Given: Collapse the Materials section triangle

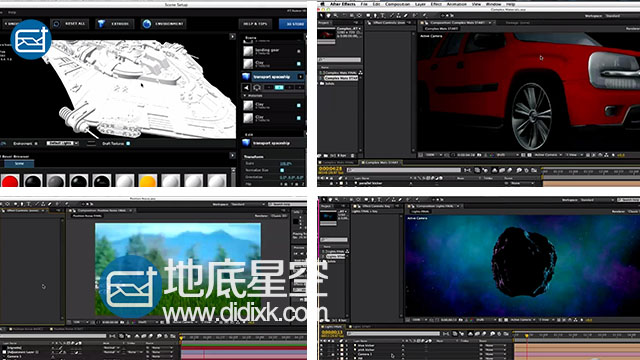Looking at the screenshot, I should [245, 96].
